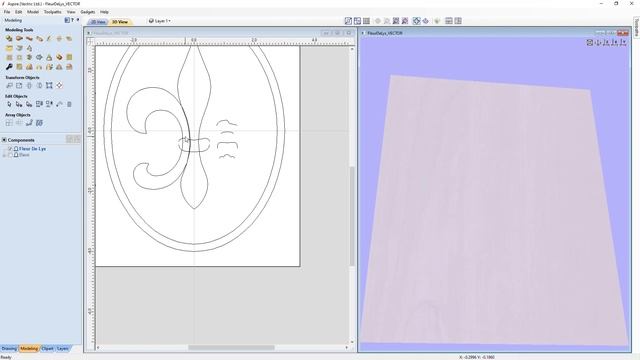This screenshot has height=360, width=640.
Task: Open the Model menu
Action: [x=33, y=12]
